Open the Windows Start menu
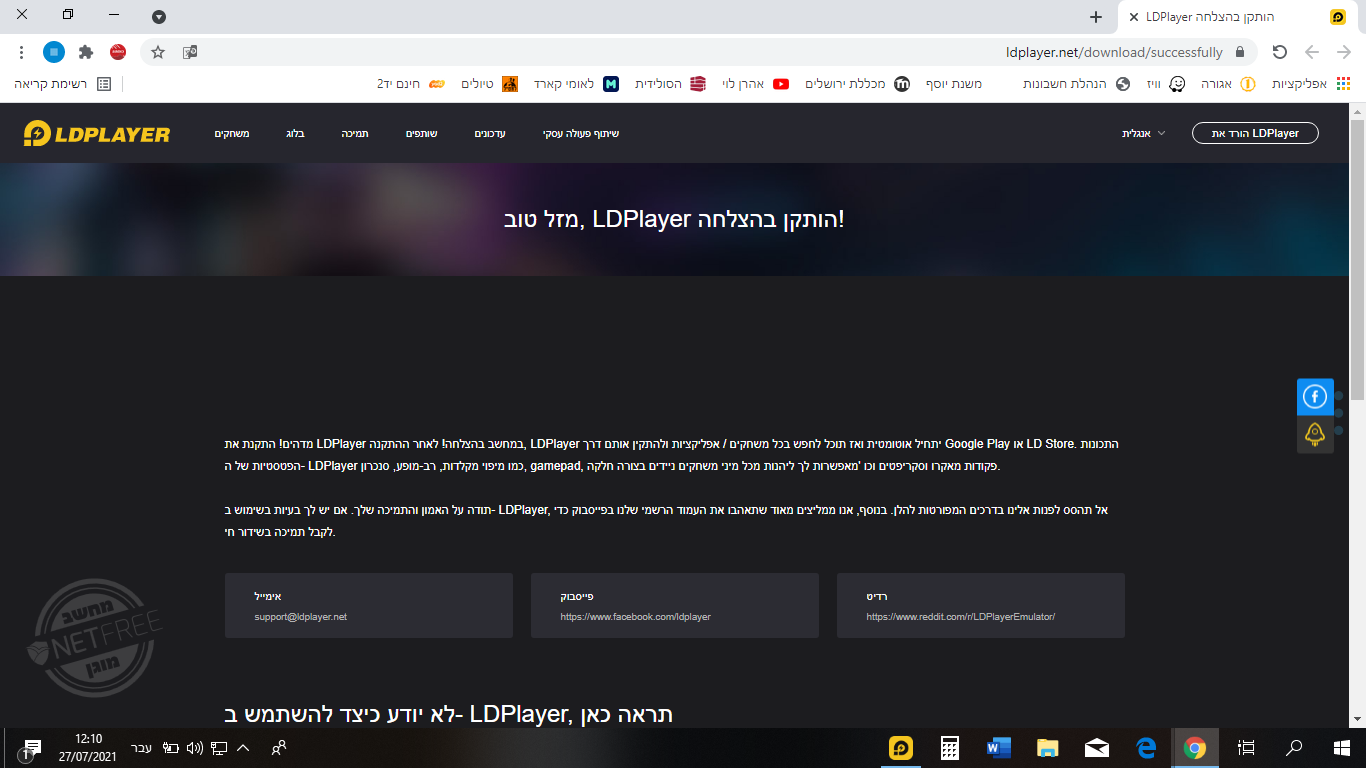Screen dimensions: 1366x768 click(1342, 748)
